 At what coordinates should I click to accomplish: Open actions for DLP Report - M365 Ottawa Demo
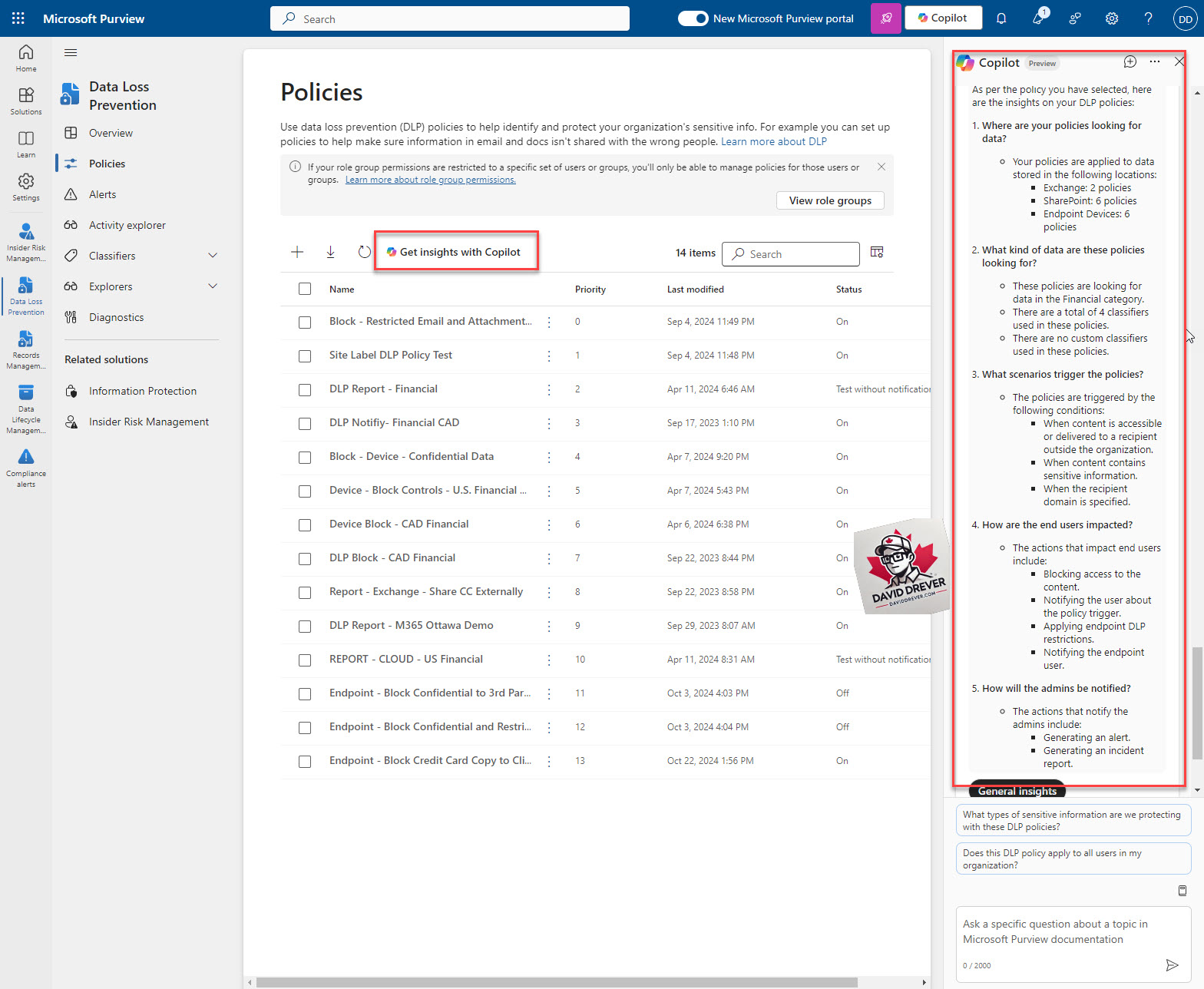tap(549, 627)
